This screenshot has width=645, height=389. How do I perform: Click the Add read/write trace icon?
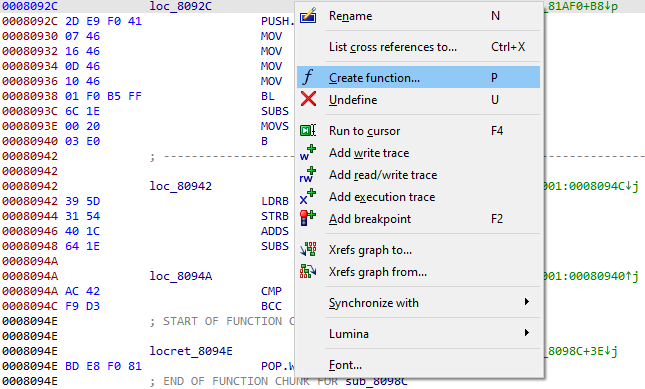(308, 175)
